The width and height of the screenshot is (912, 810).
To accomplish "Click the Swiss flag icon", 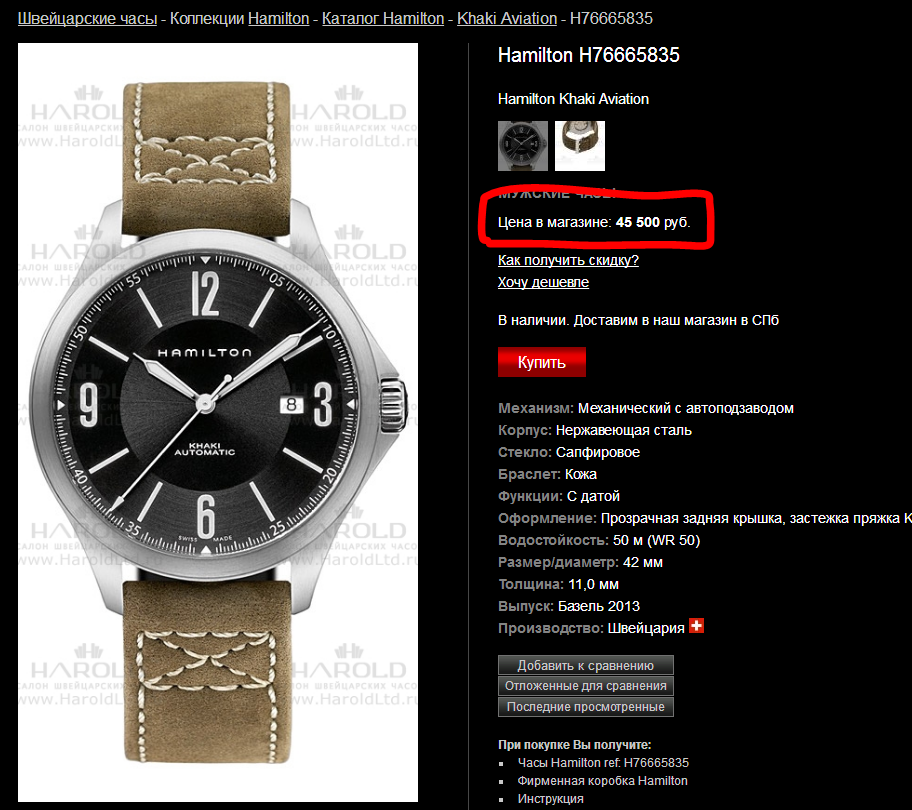I will pyautogui.click(x=696, y=626).
